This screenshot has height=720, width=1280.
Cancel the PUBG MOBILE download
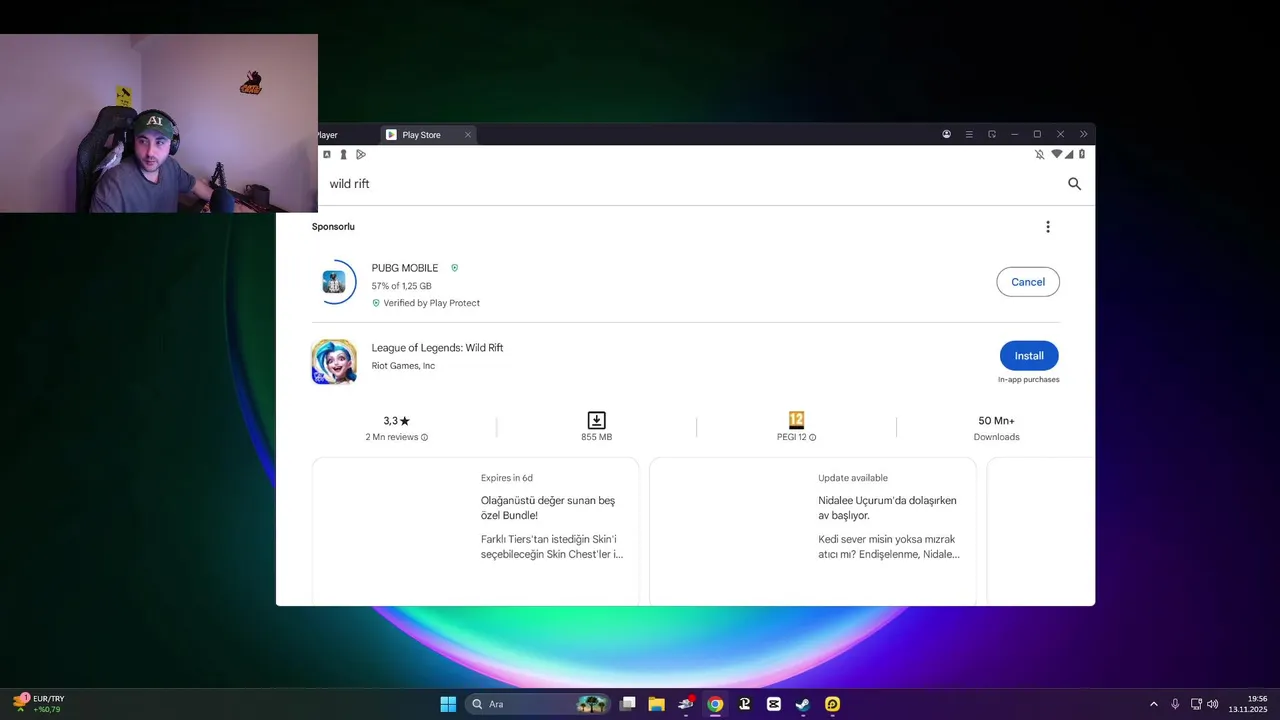click(x=1028, y=282)
